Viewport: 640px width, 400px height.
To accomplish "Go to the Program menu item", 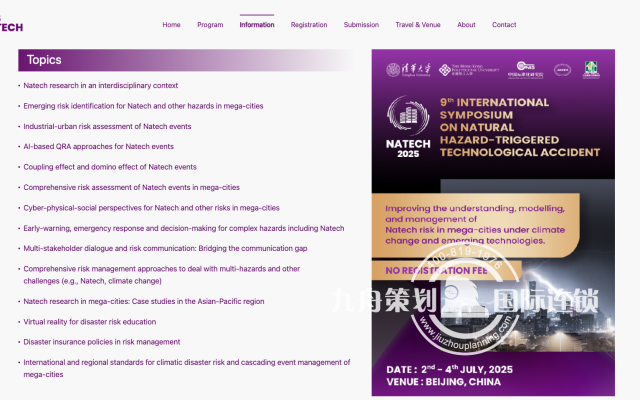I will tap(210, 25).
